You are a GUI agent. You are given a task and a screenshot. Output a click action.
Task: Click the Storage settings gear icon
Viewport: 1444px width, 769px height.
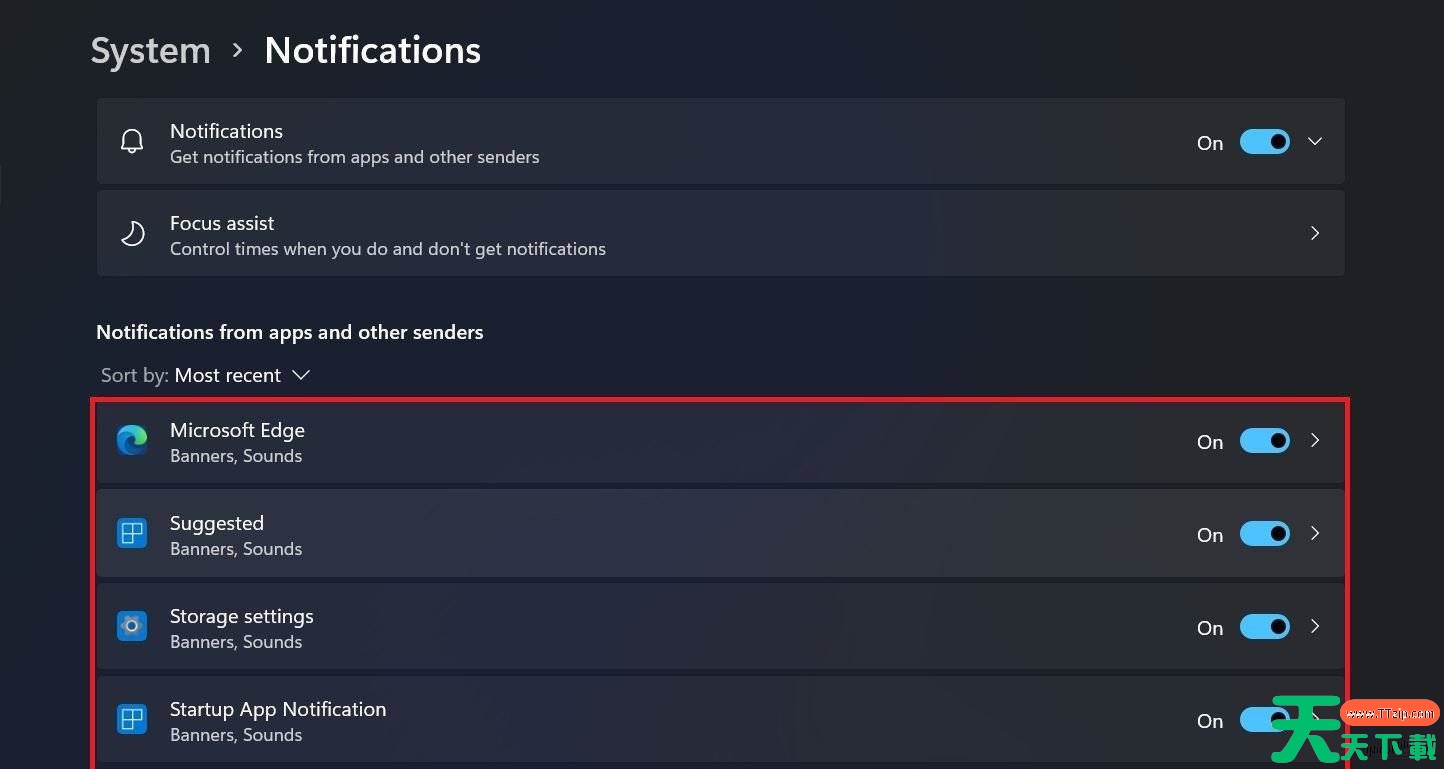point(132,627)
